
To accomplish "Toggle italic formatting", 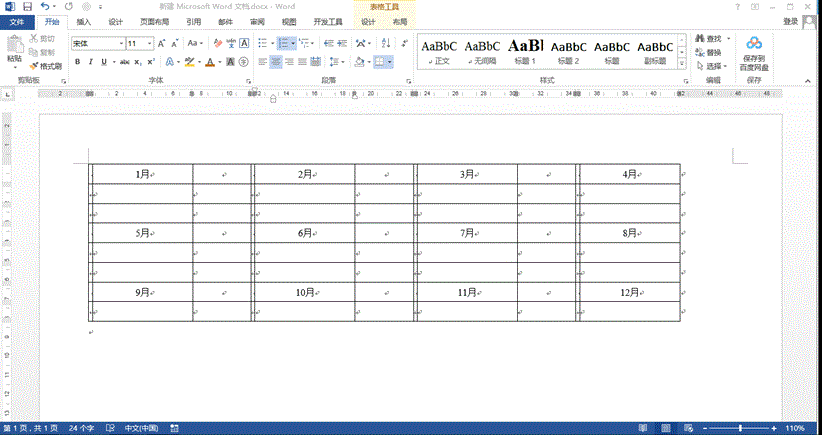I will (90, 62).
